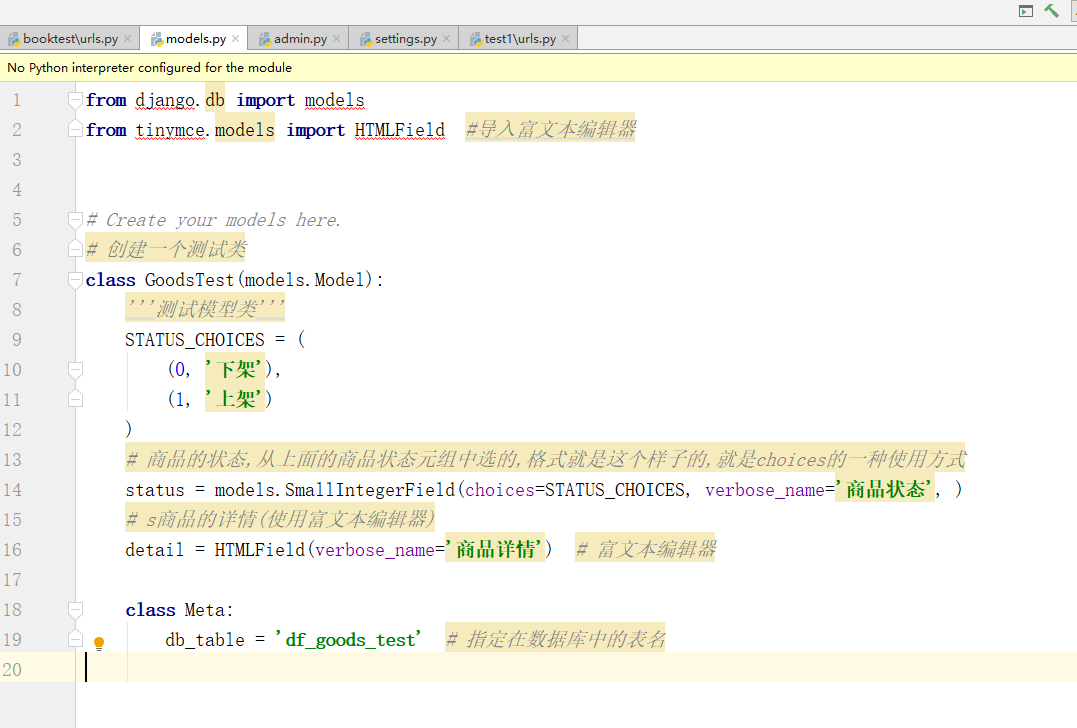This screenshot has width=1077, height=728.
Task: Close the booktest\urls.py tab
Action: point(128,39)
